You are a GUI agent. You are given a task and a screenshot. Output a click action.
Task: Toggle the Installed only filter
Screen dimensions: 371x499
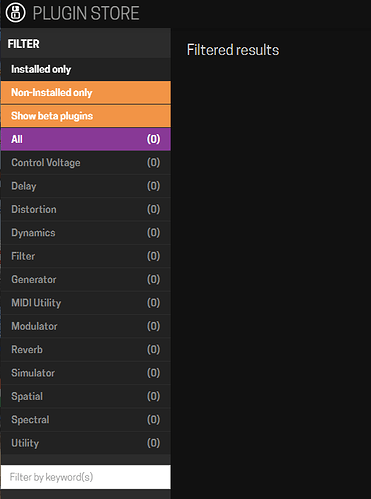[x=86, y=69]
